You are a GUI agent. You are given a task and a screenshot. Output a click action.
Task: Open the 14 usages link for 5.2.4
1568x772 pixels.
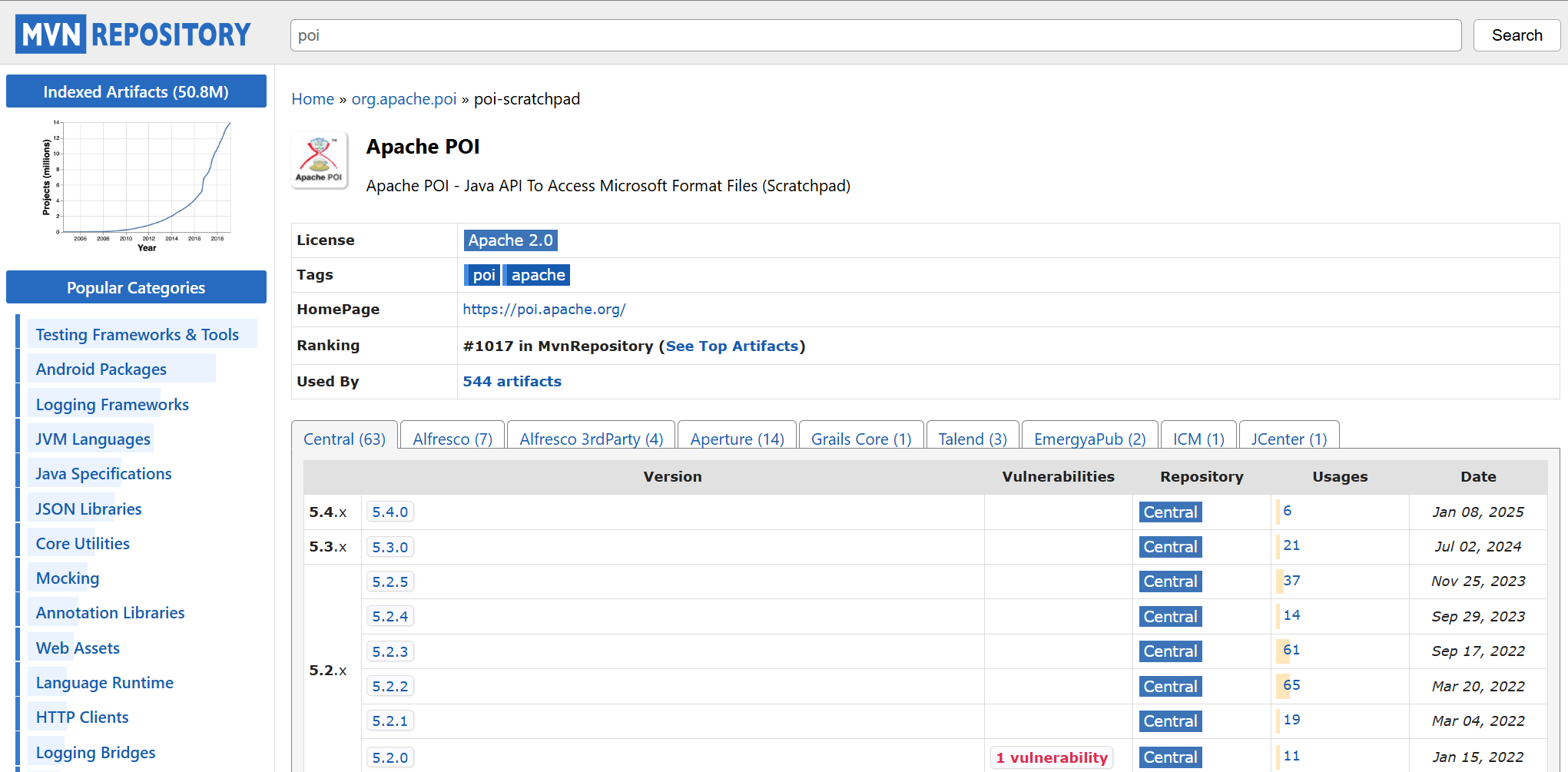click(x=1291, y=615)
